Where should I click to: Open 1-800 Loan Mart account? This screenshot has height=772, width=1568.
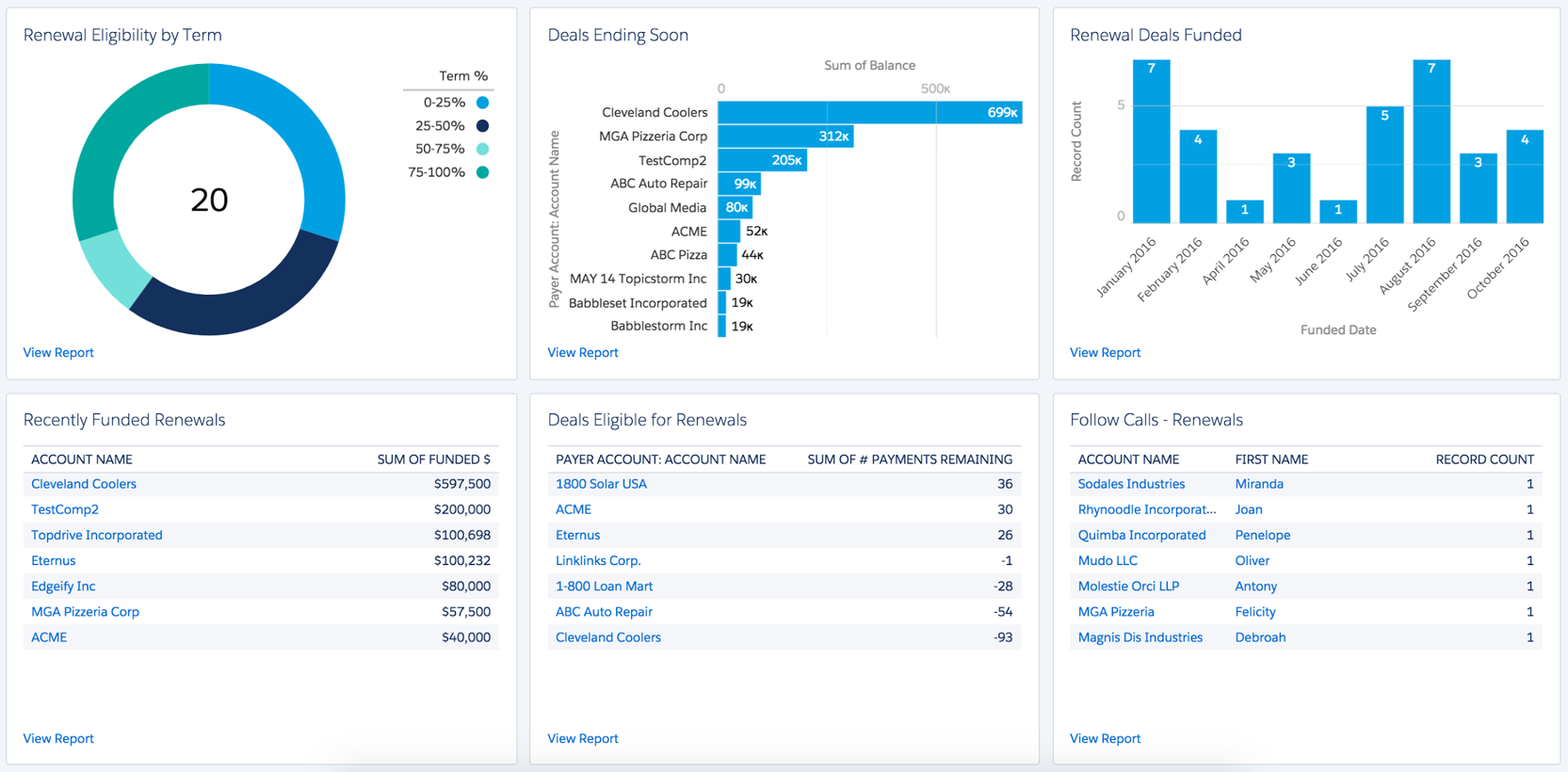tap(604, 586)
